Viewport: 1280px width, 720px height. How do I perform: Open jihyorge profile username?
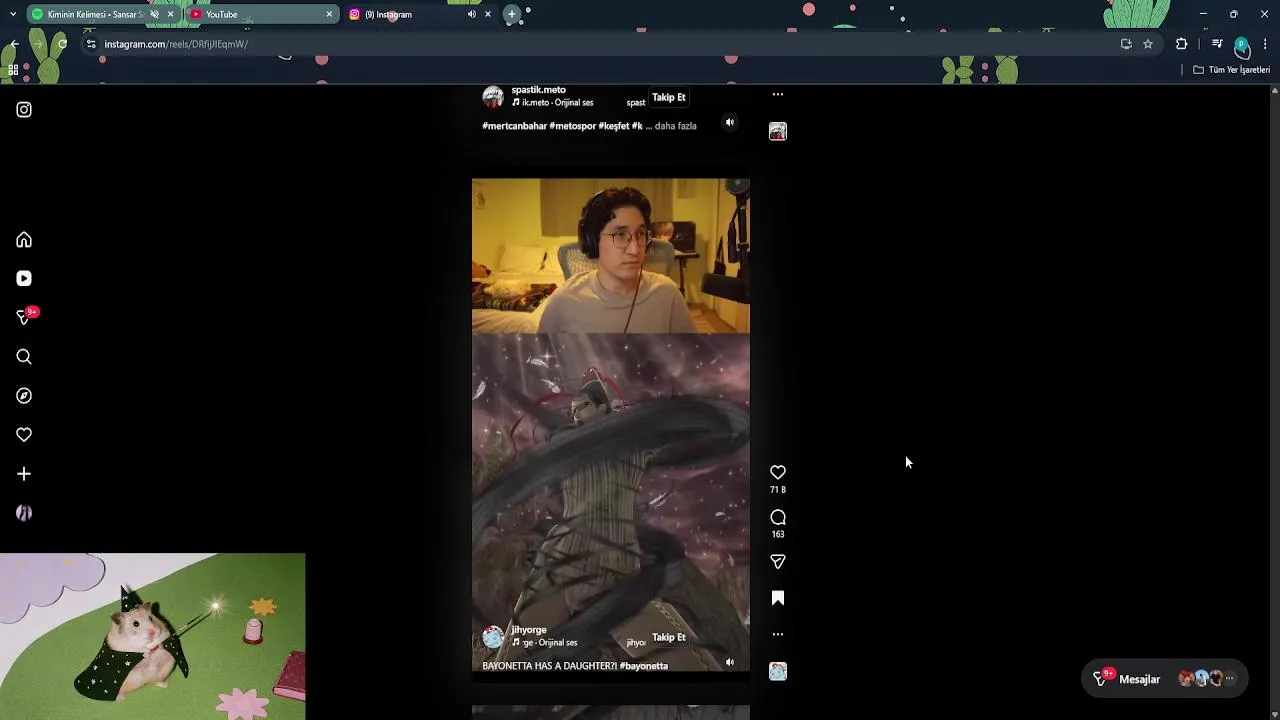tap(529, 630)
